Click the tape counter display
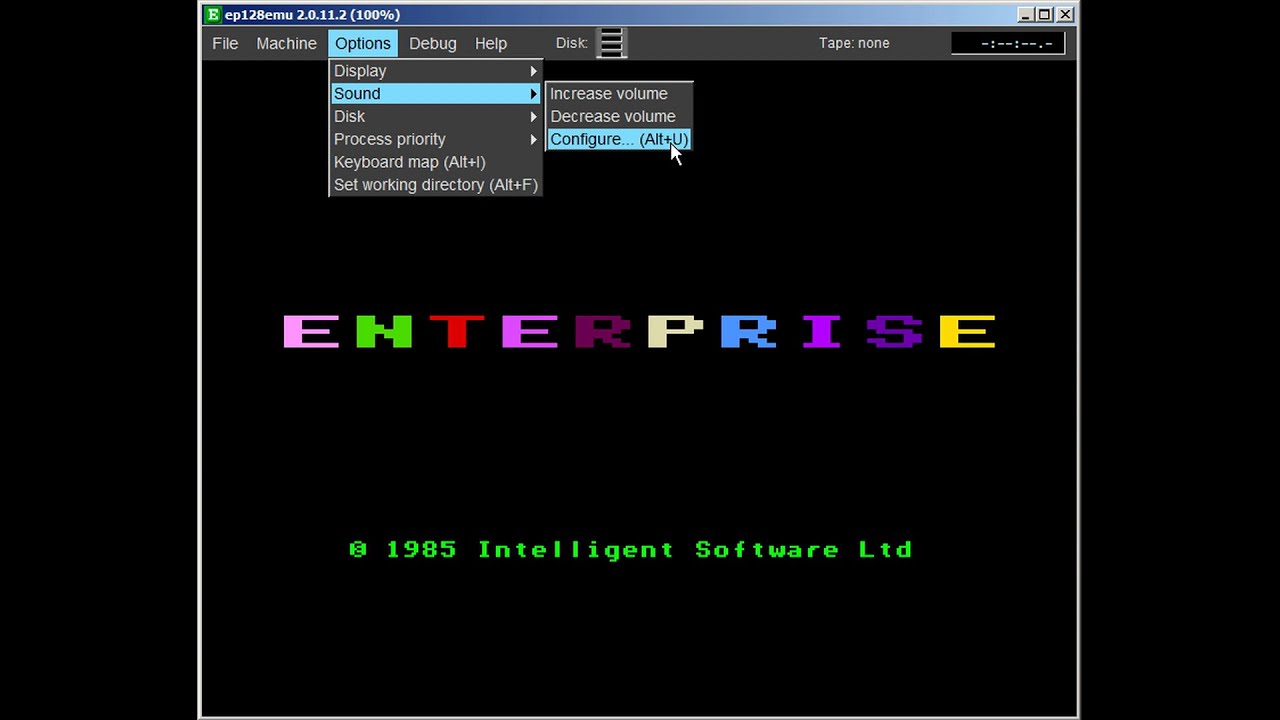This screenshot has height=720, width=1280. click(1008, 43)
